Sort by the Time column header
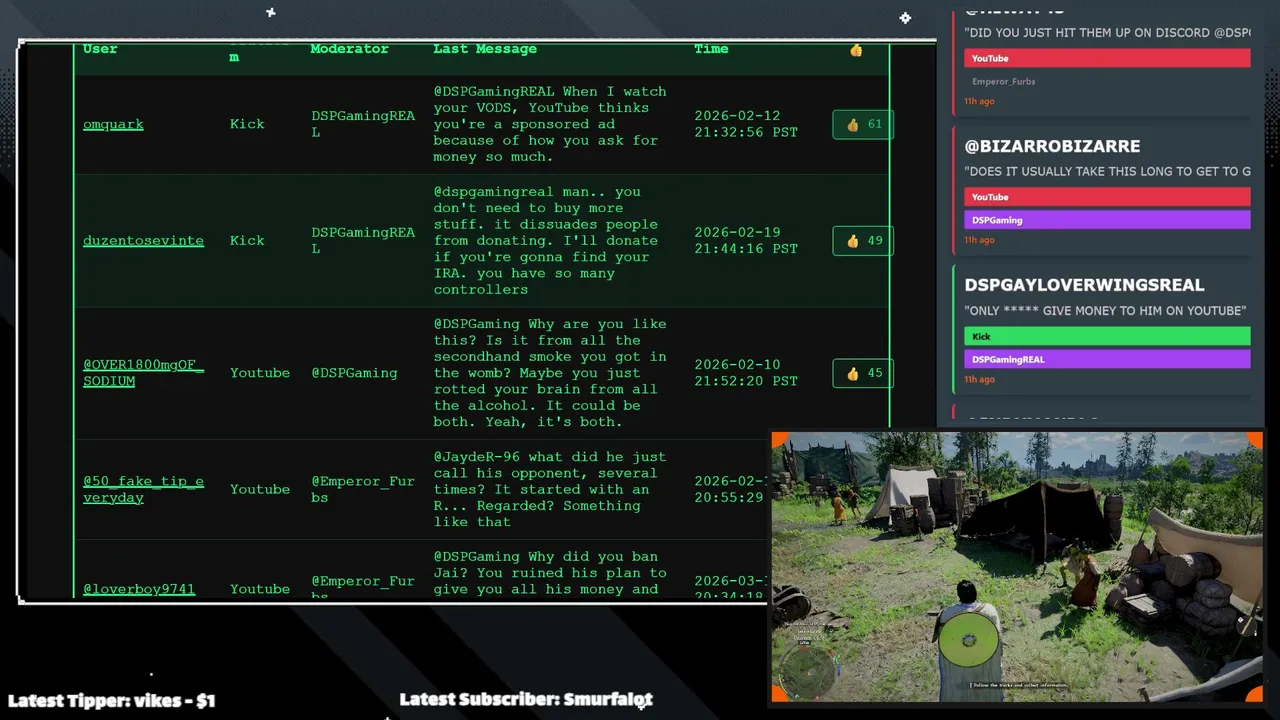1280x720 pixels. click(711, 49)
